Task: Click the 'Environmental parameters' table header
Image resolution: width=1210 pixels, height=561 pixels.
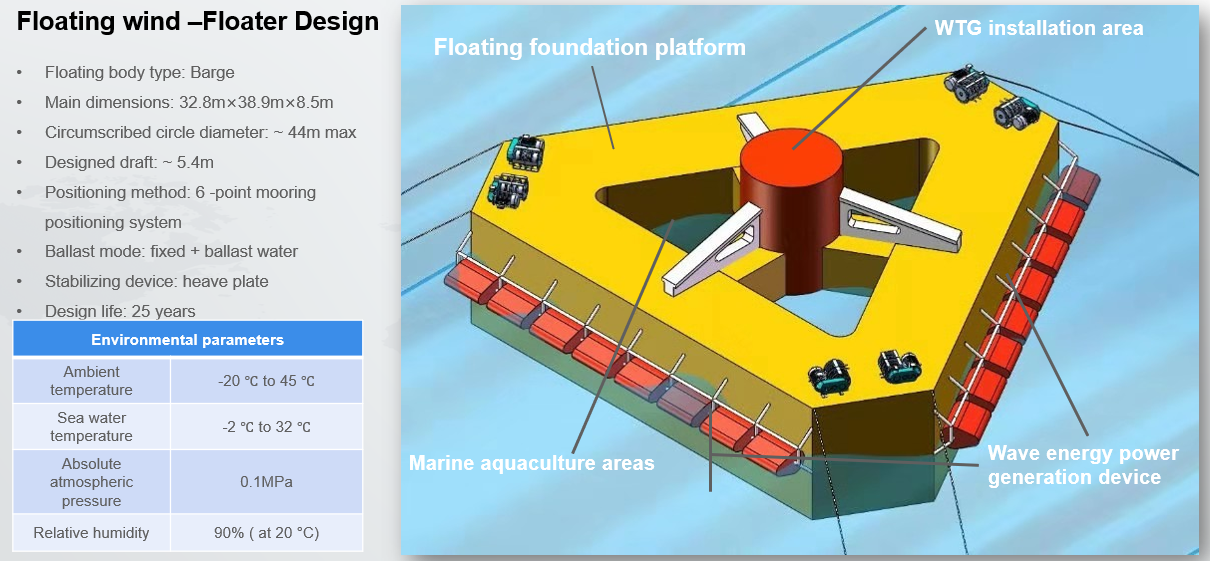Action: coord(187,339)
